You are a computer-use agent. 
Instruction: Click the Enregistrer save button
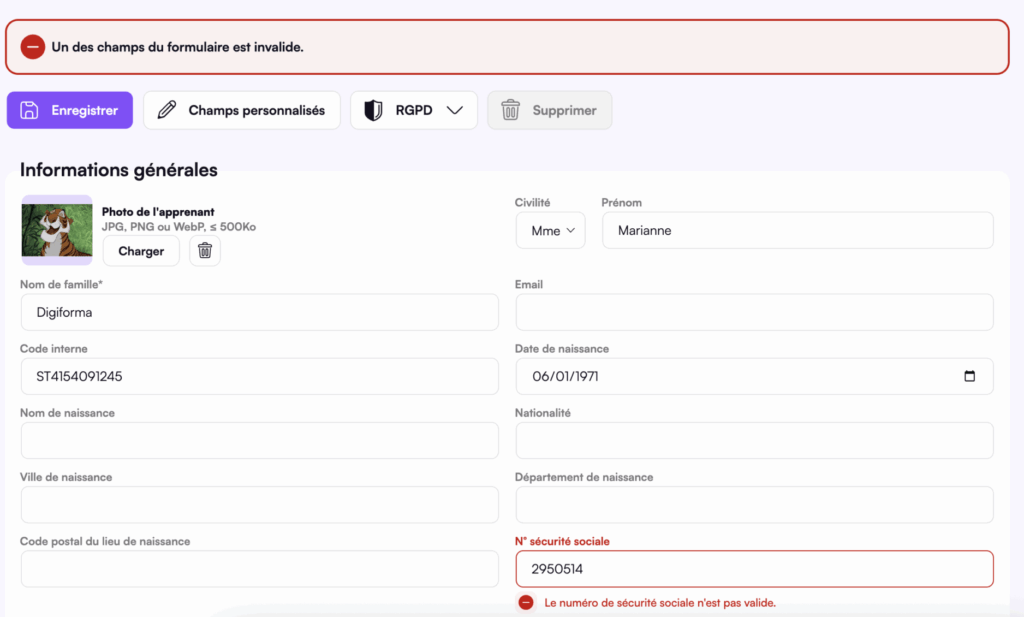tap(70, 110)
